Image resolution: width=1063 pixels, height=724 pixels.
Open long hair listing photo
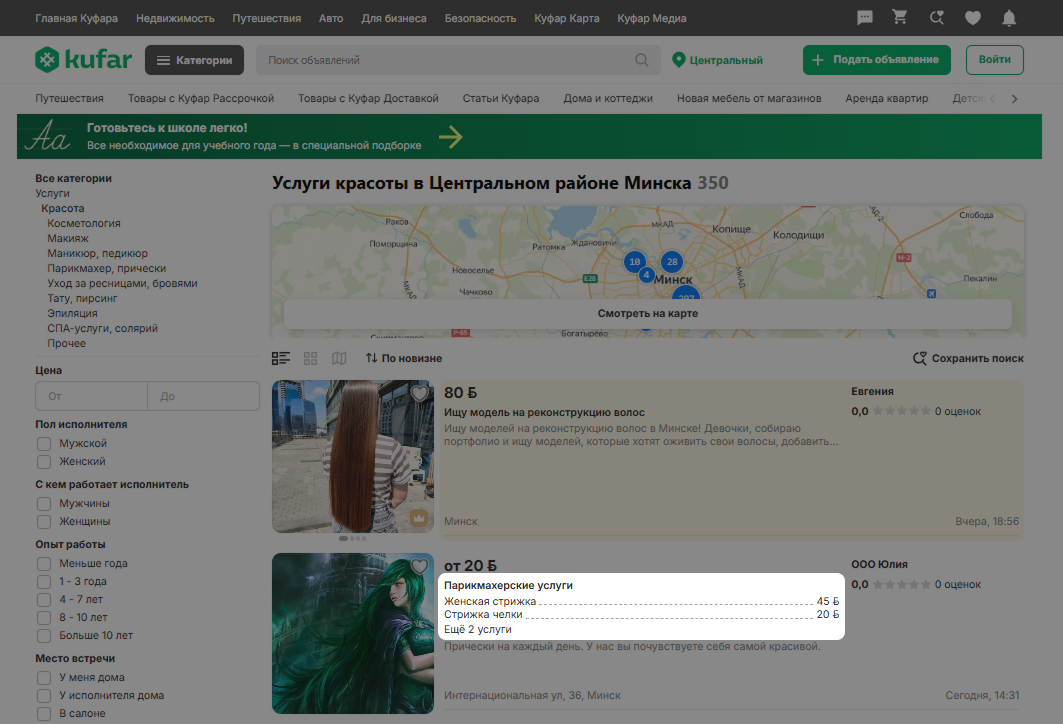(x=353, y=456)
